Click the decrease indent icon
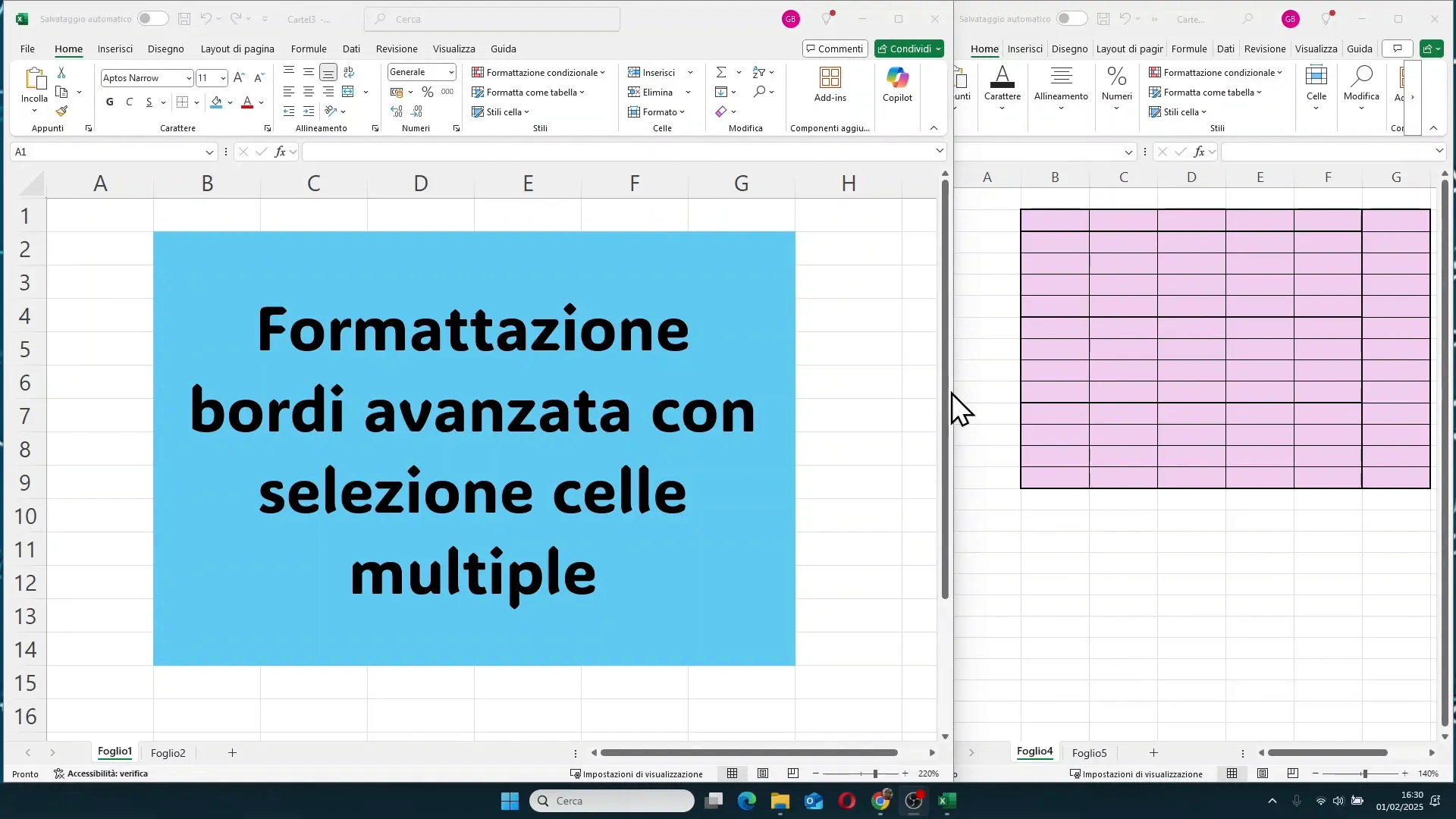This screenshot has height=819, width=1456. point(289,111)
